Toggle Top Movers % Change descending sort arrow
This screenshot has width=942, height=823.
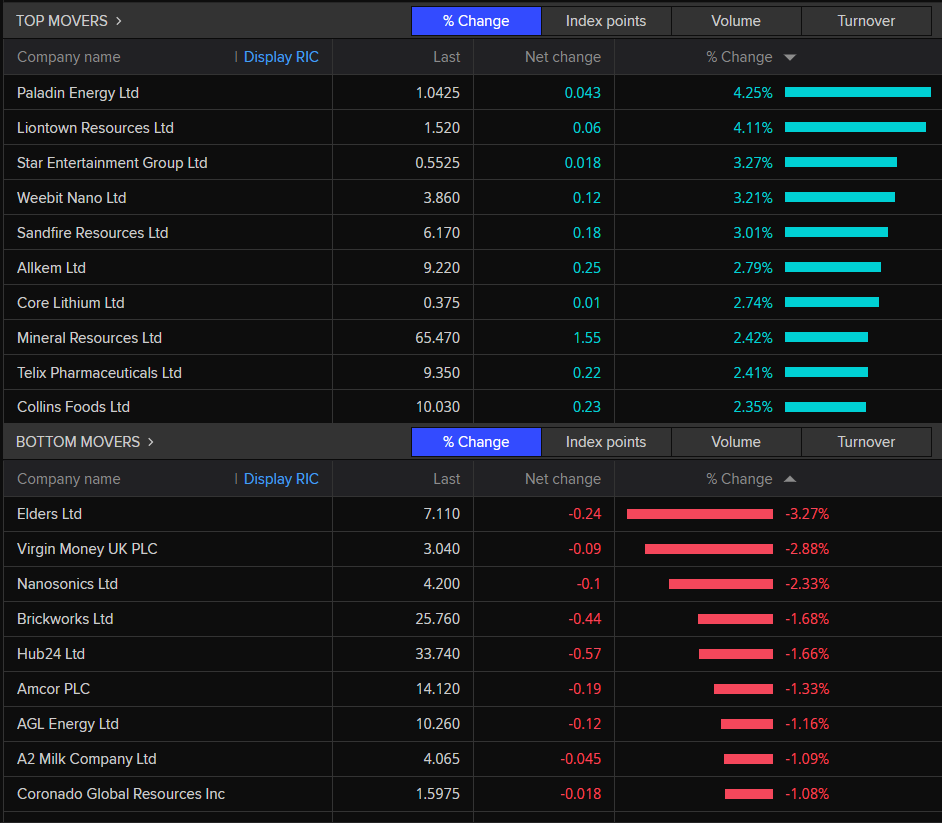click(790, 58)
